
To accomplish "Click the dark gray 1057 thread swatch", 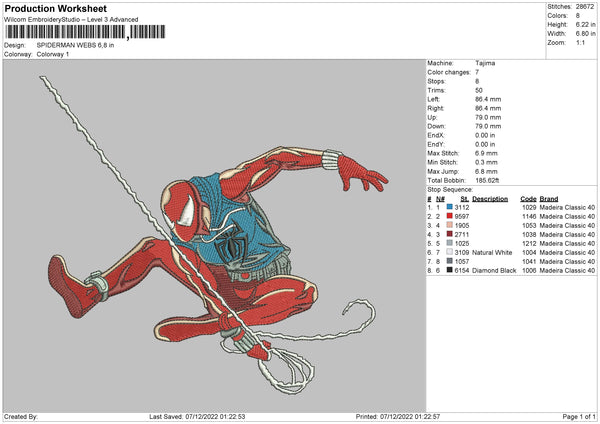I will pyautogui.click(x=450, y=261).
